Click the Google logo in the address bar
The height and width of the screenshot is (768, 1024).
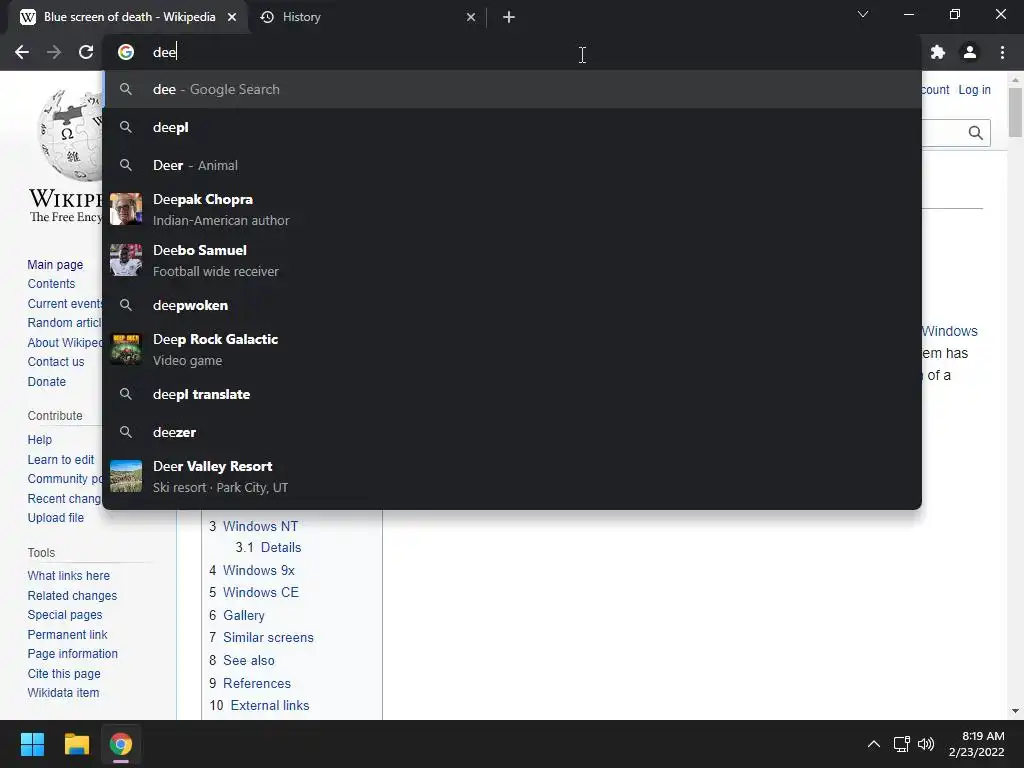click(126, 52)
